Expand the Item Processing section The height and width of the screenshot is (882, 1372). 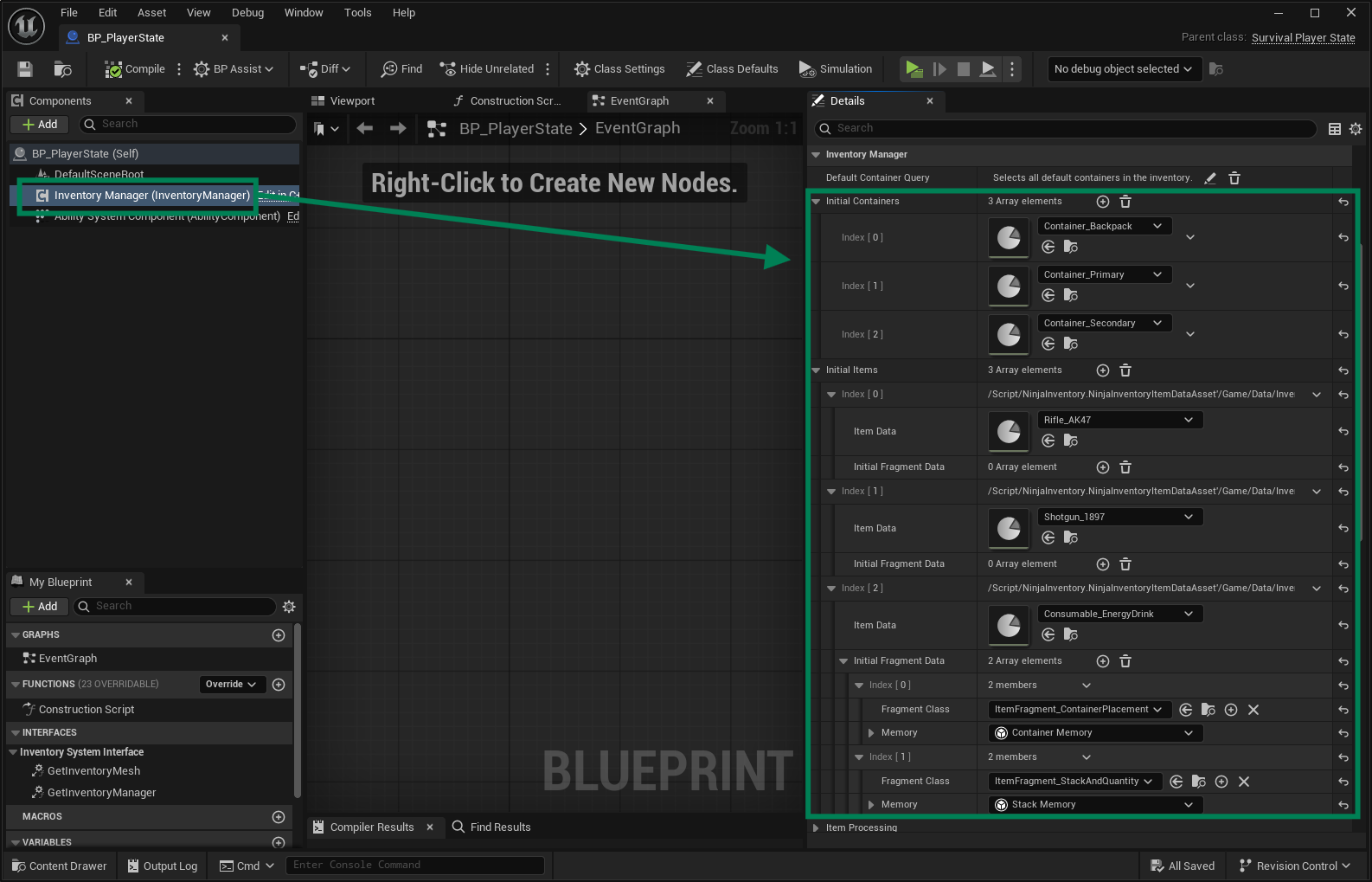pos(816,828)
